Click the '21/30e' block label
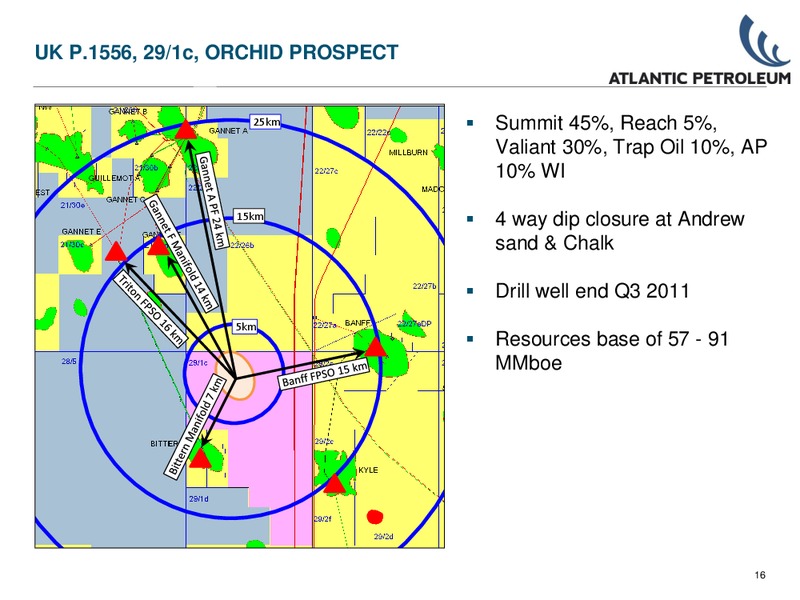800x600 pixels. click(72, 206)
